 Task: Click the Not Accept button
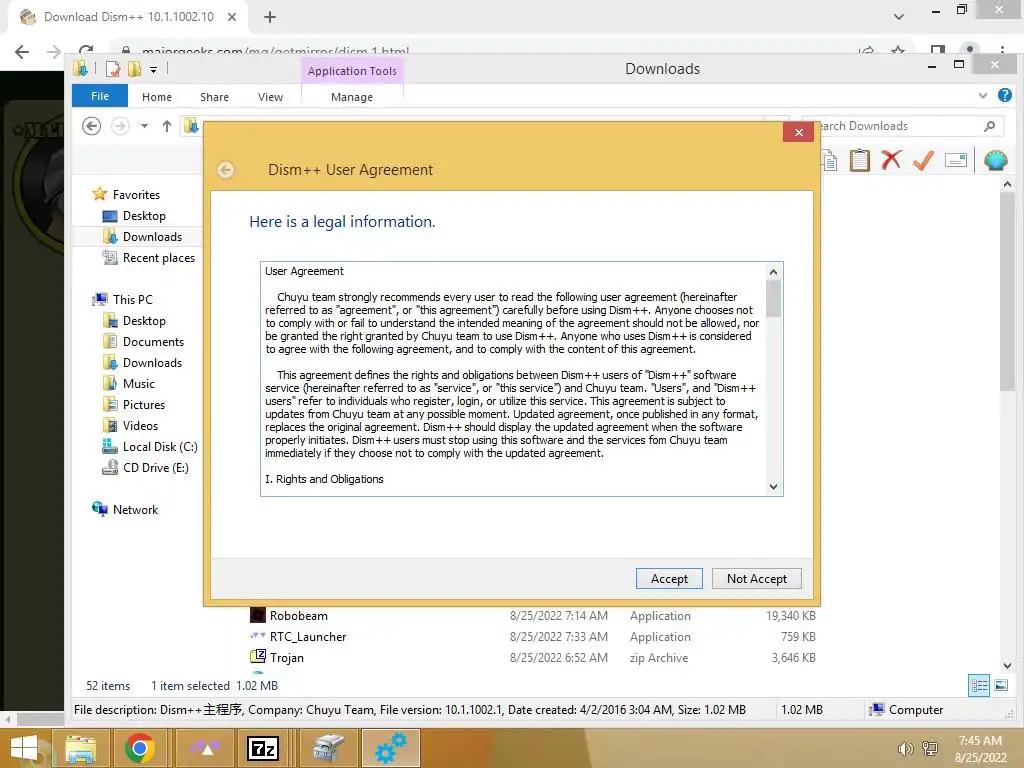tap(756, 579)
